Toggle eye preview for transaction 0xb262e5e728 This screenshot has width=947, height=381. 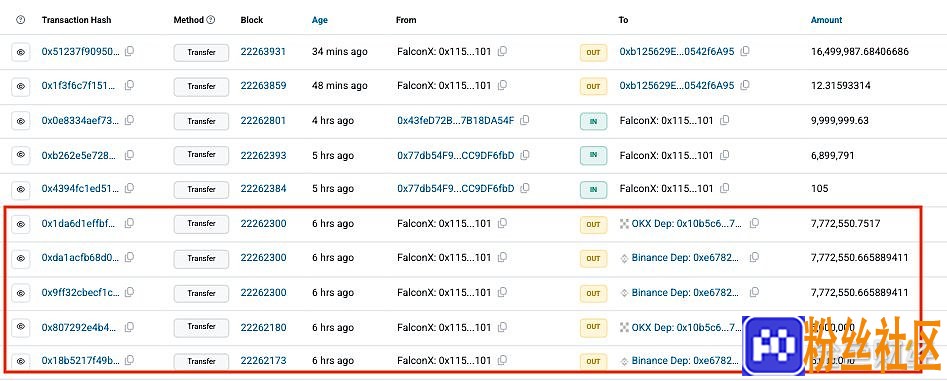(21, 155)
